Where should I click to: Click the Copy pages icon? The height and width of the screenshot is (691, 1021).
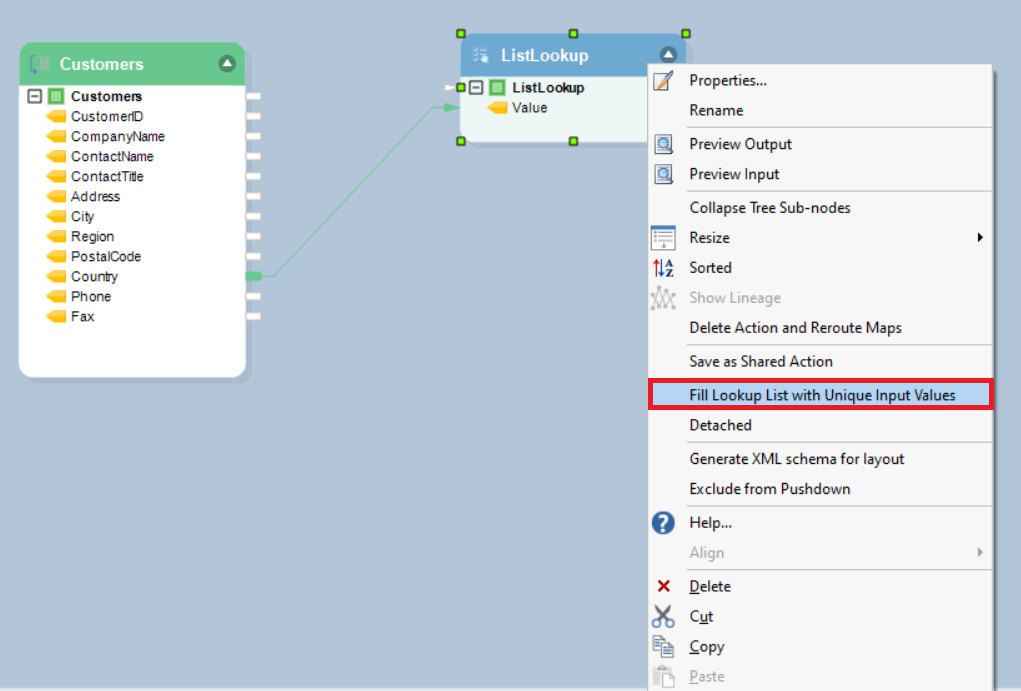click(x=663, y=646)
